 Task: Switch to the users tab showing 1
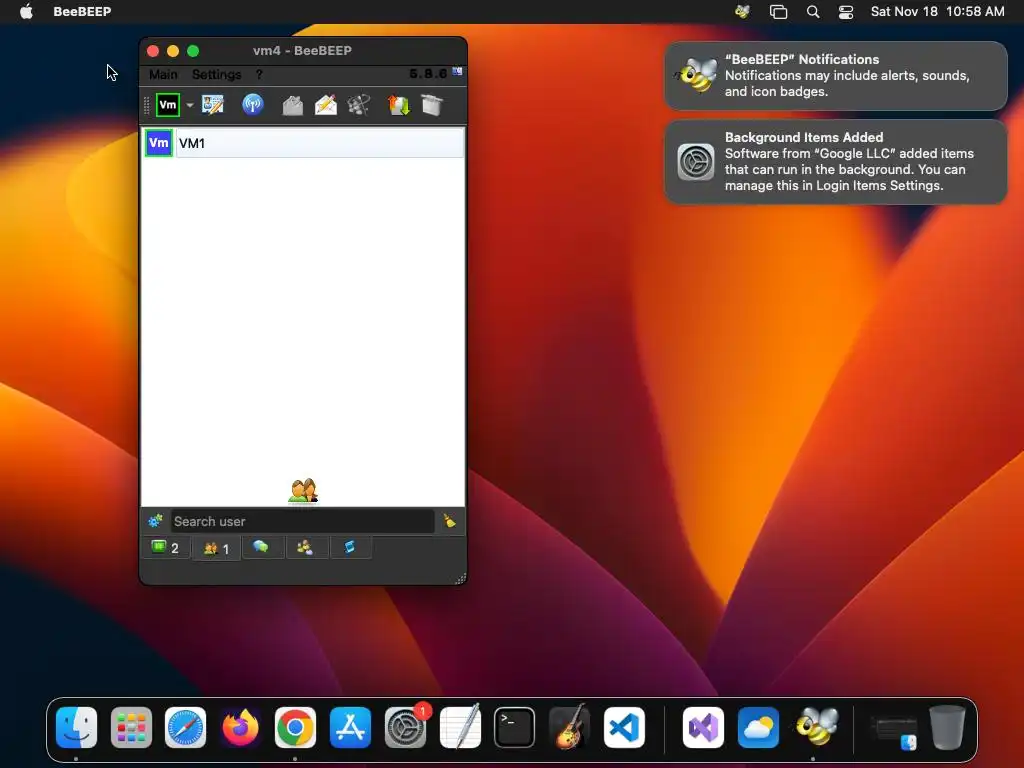pos(216,548)
